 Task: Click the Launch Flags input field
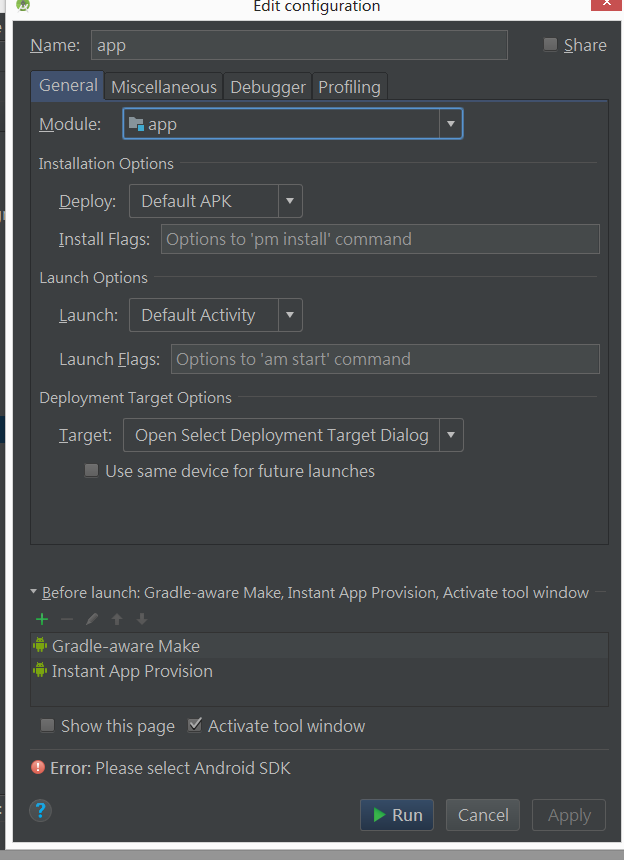click(385, 359)
